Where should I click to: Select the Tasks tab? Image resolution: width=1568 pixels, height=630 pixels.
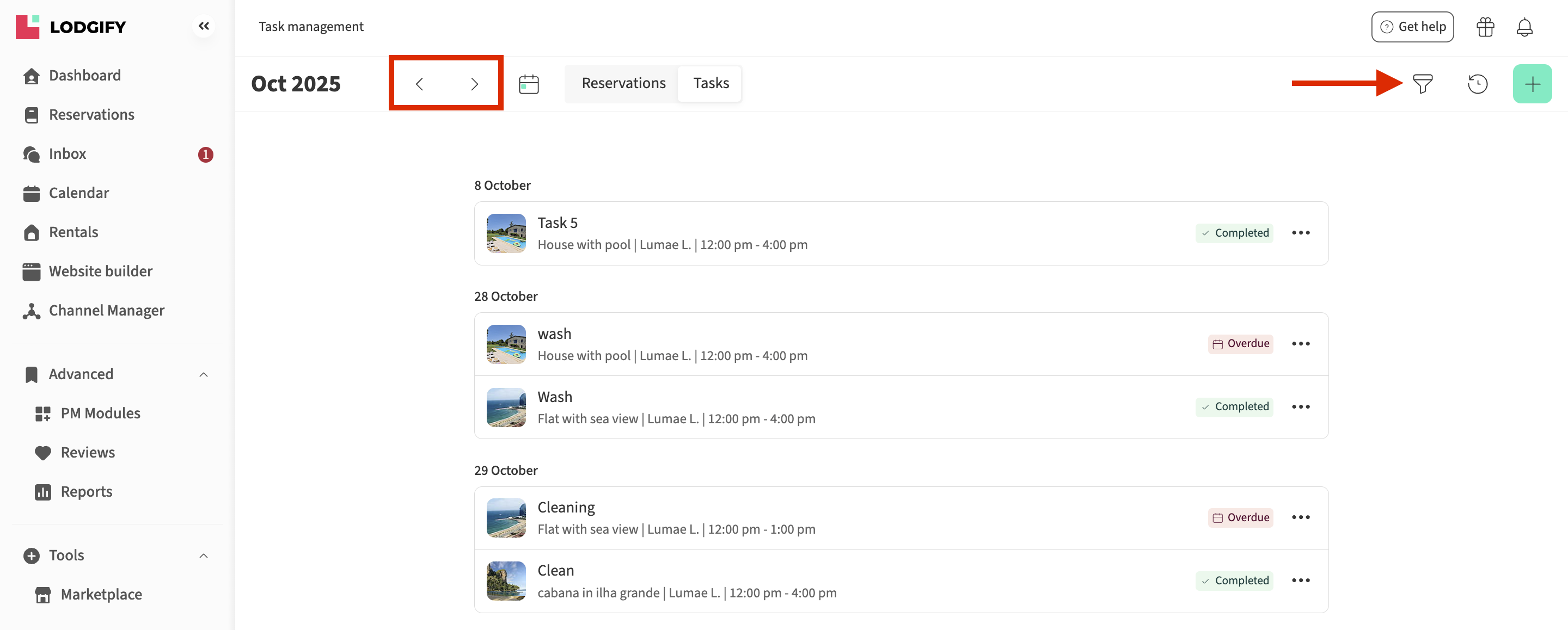tap(710, 83)
